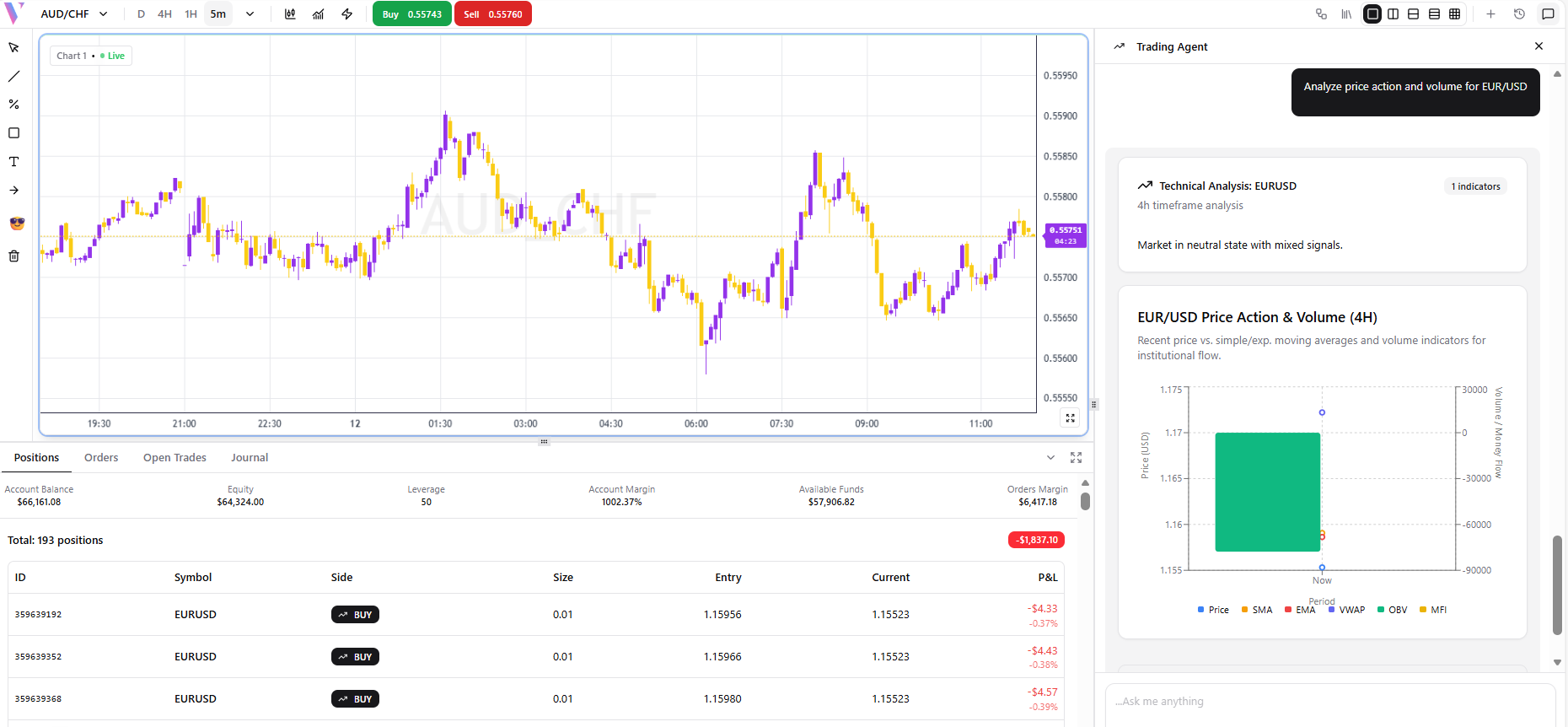1568x727 pixels.
Task: Toggle the four-chart grid layout
Action: [x=1455, y=14]
